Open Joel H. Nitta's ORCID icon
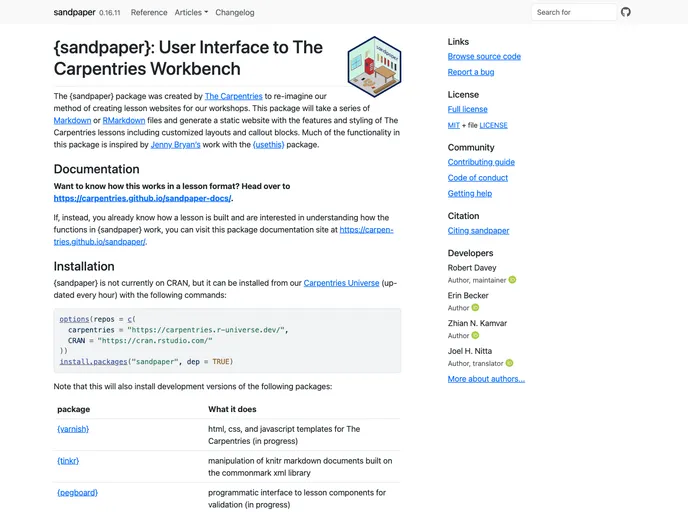688x512 pixels. click(509, 363)
